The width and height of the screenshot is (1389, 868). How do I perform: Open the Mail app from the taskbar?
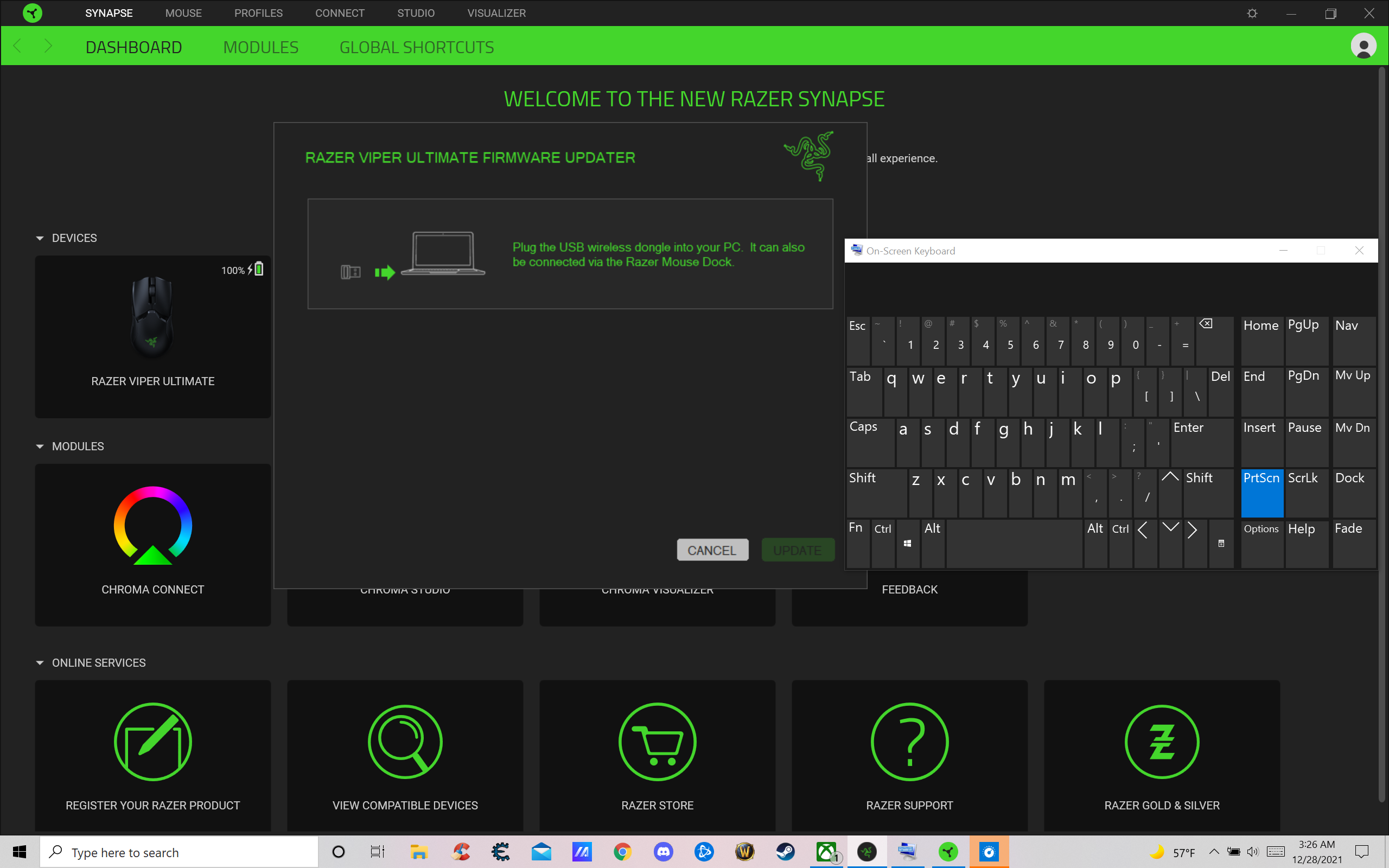tap(541, 852)
